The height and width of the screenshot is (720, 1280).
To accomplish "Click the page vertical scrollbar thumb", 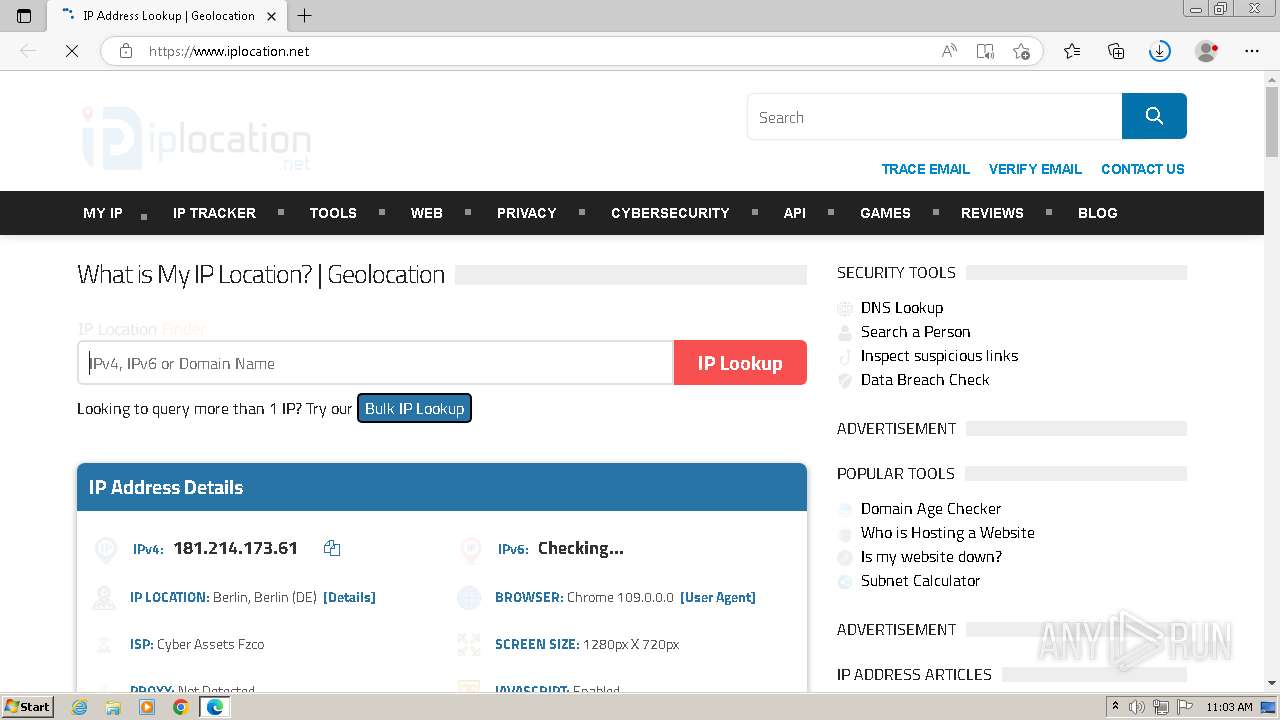I will click(x=1272, y=123).
